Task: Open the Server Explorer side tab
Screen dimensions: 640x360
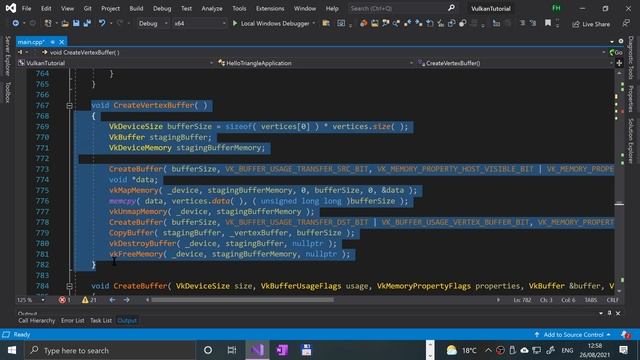Action: (7, 56)
